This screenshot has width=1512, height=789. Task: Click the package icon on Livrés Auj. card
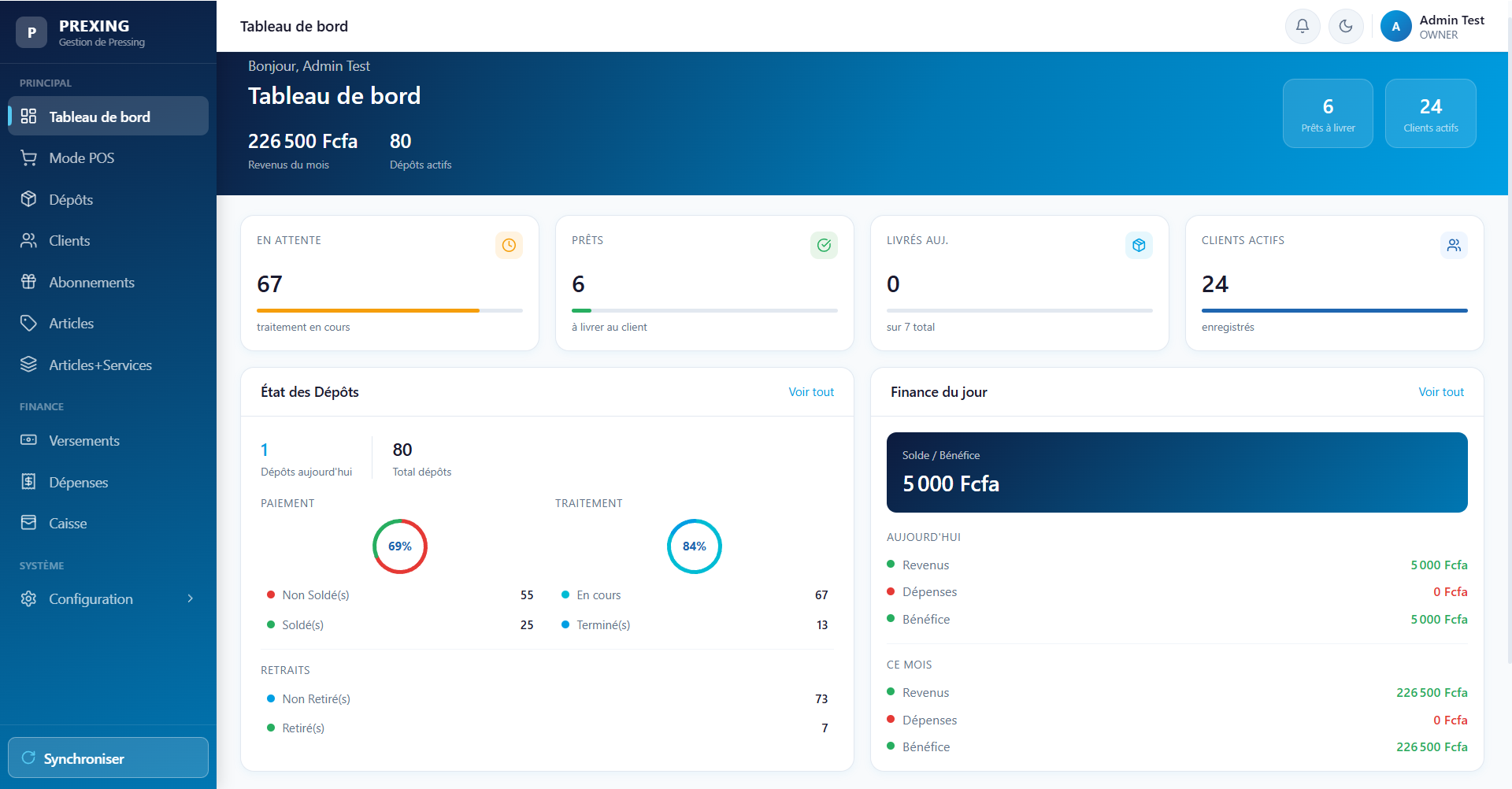[1139, 245]
